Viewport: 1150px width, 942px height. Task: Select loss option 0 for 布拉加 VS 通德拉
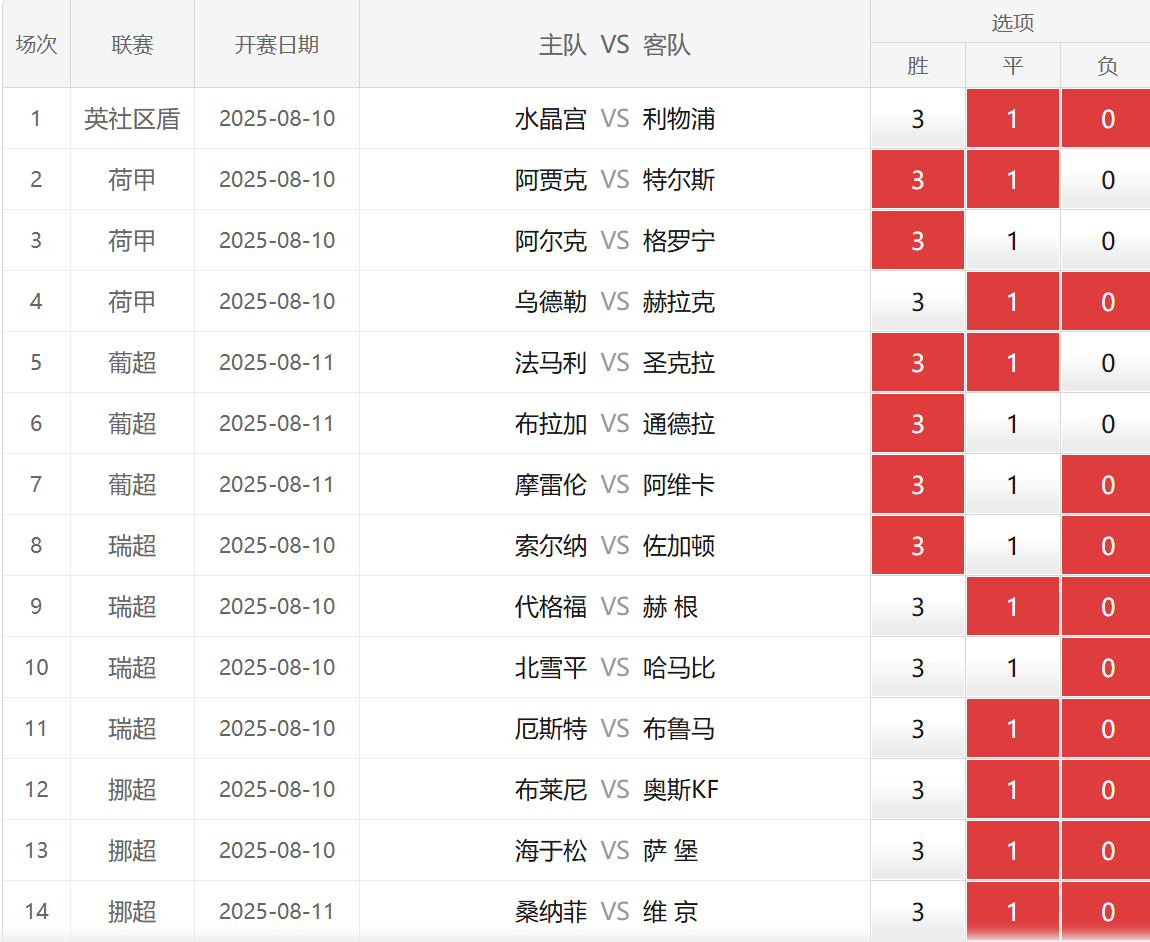[1107, 423]
